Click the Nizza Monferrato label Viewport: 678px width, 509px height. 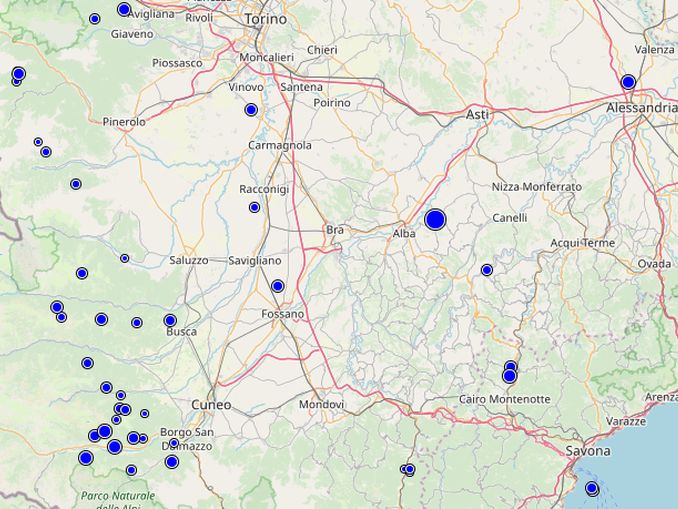tap(536, 187)
